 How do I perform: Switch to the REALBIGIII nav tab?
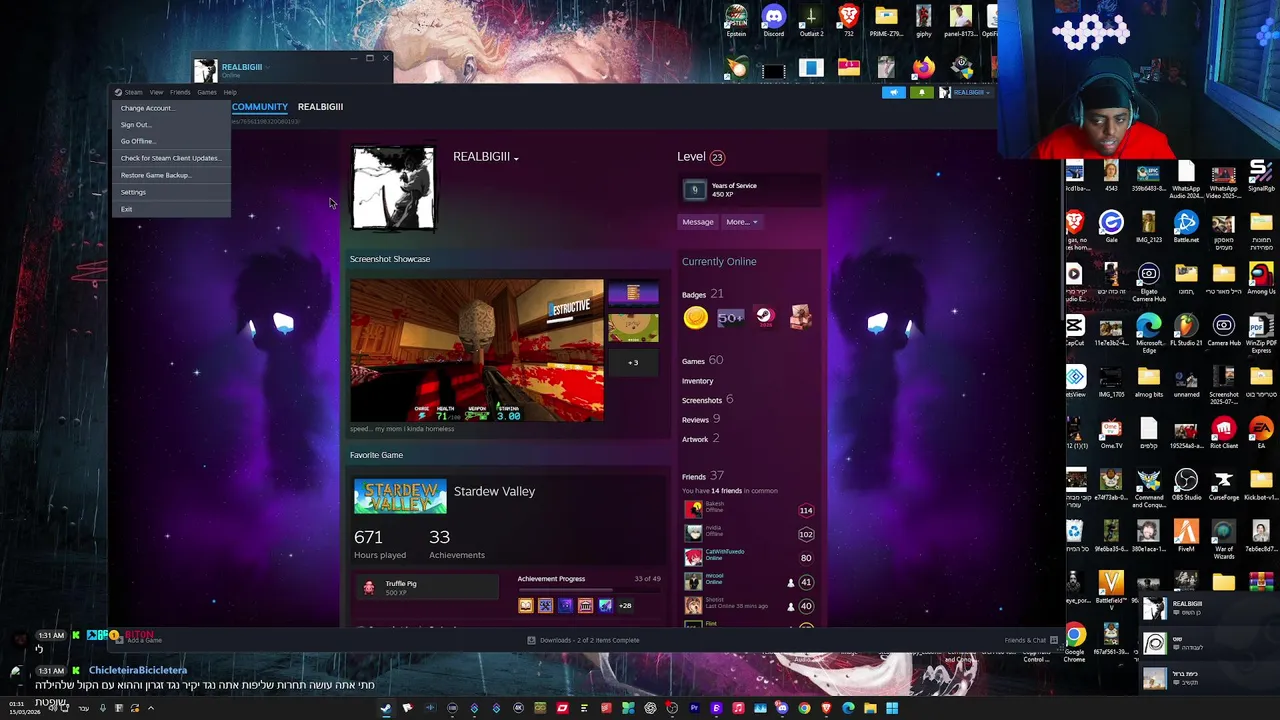click(x=320, y=107)
